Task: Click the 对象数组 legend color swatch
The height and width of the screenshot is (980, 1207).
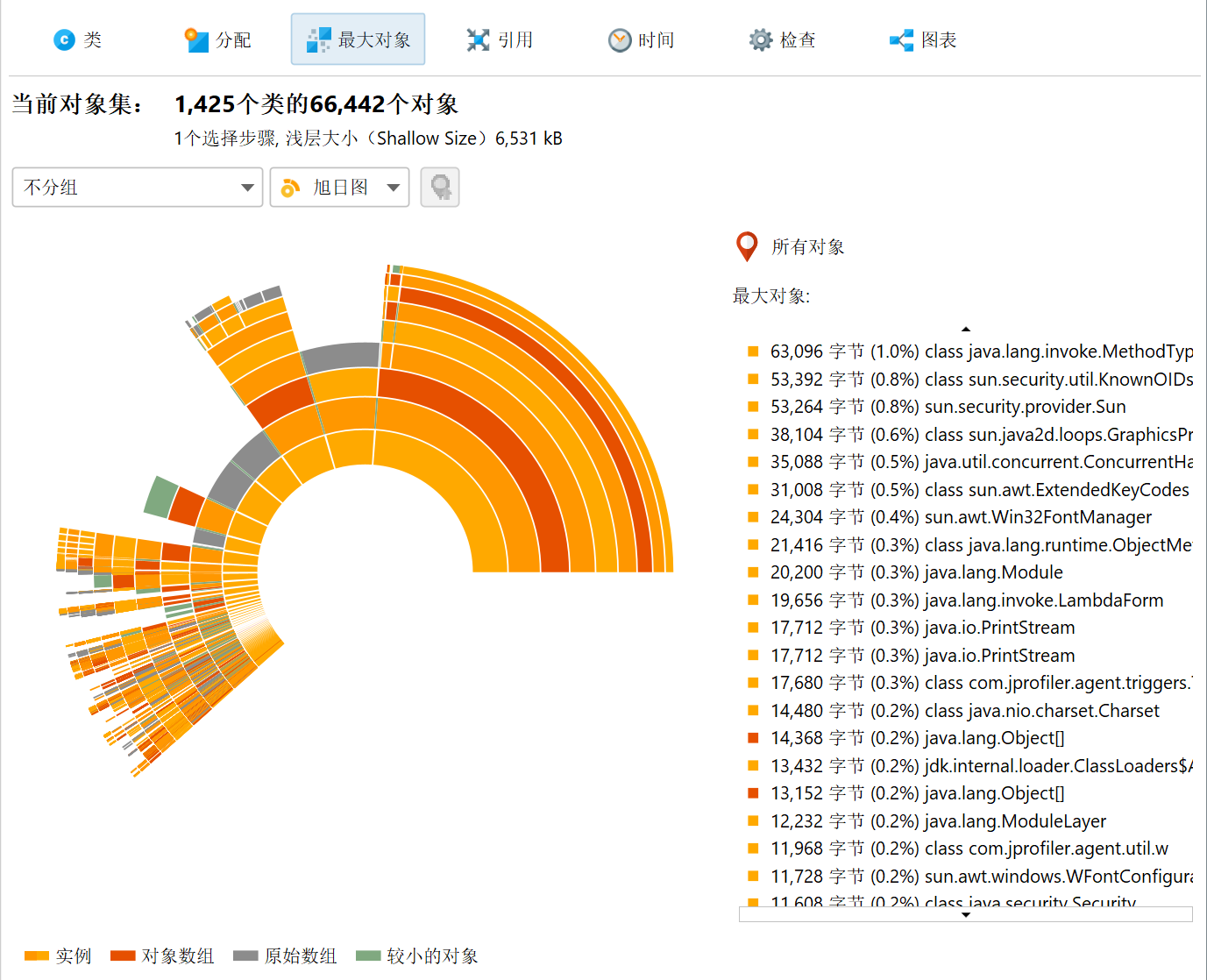Action: (123, 955)
